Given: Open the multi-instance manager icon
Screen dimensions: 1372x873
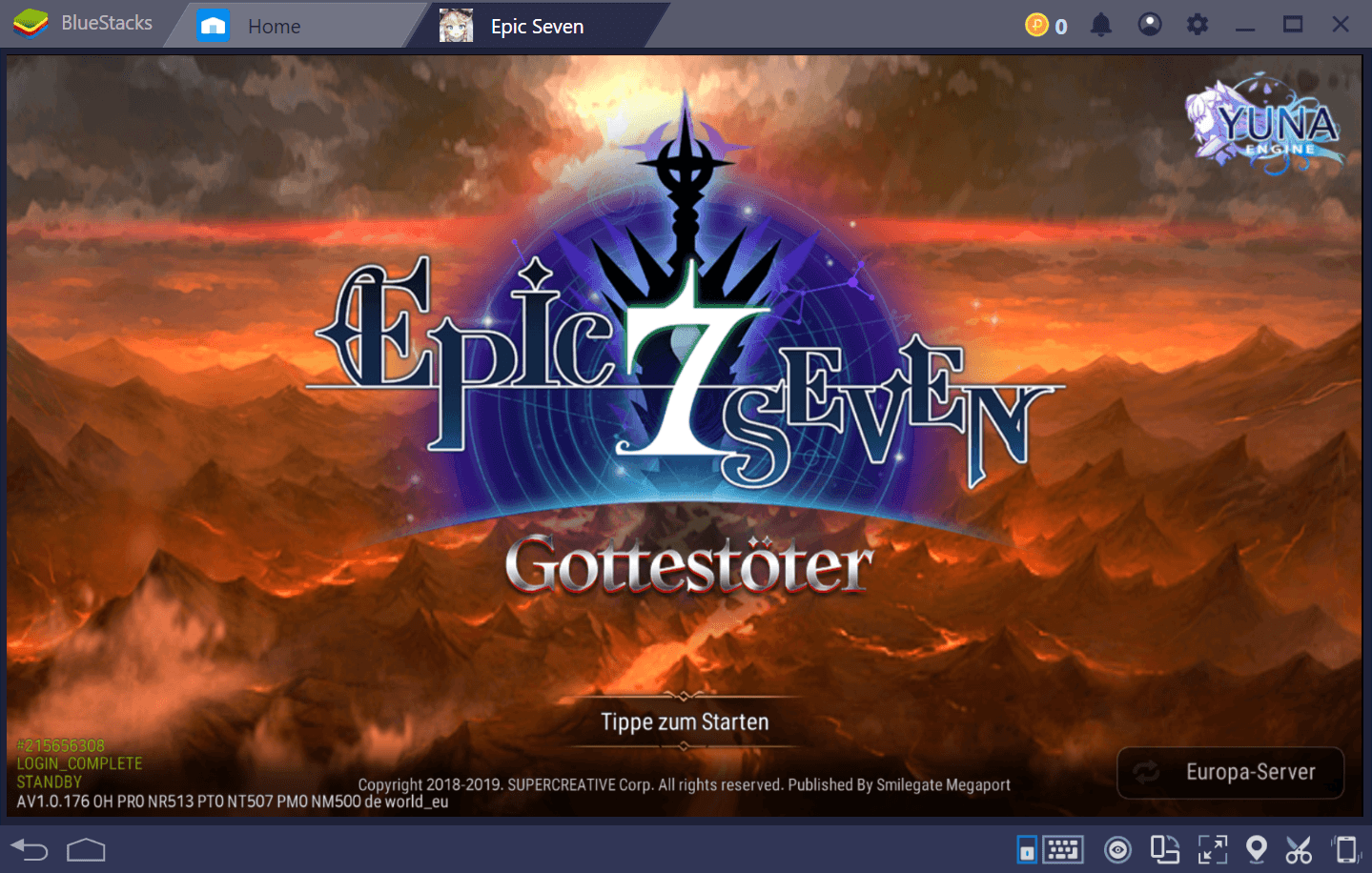Looking at the screenshot, I should [1165, 849].
